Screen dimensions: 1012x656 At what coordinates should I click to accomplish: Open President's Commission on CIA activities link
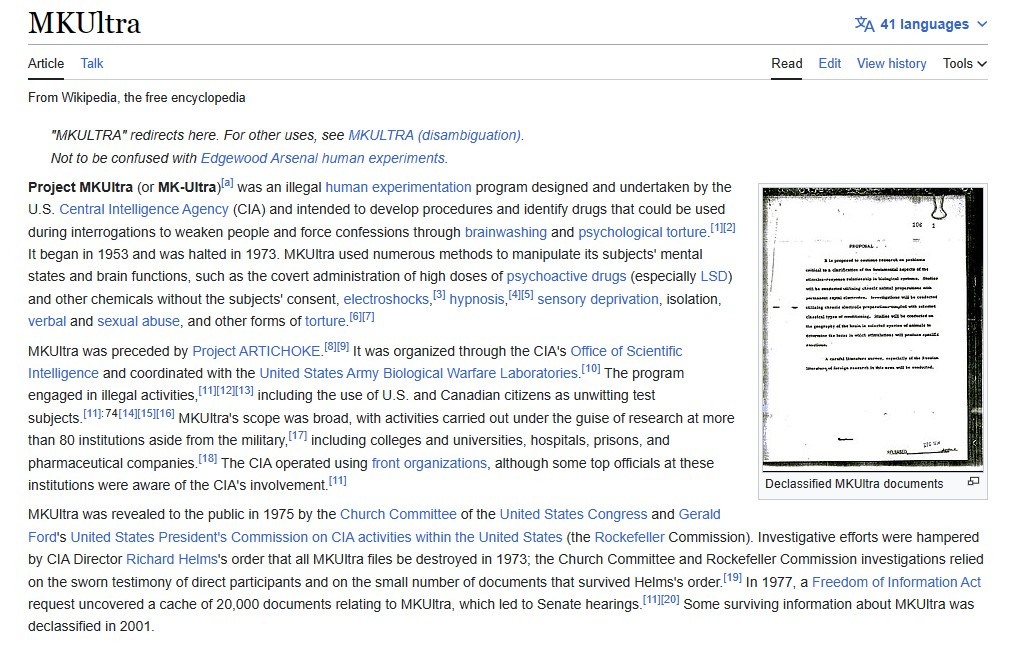pyautogui.click(x=316, y=537)
